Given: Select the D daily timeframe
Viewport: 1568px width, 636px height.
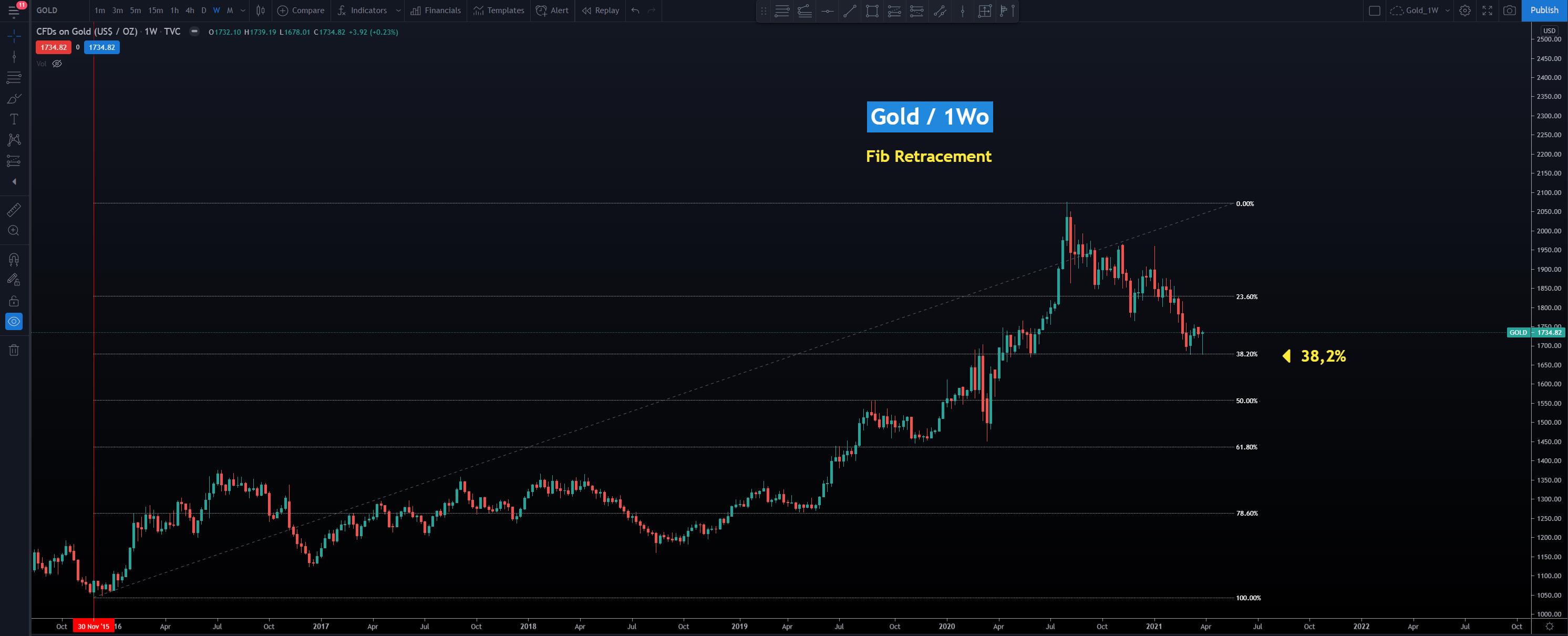Looking at the screenshot, I should (x=203, y=11).
